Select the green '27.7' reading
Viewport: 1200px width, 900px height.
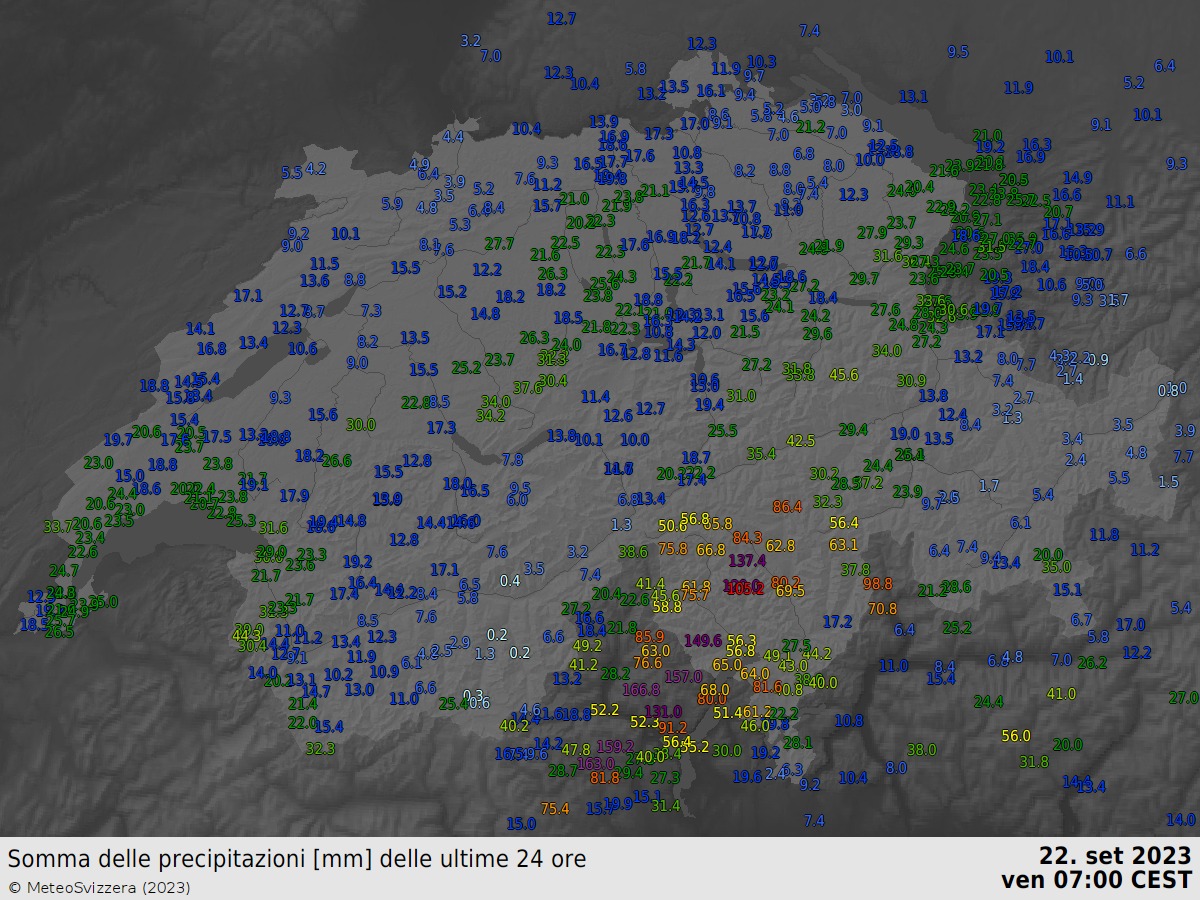(x=500, y=243)
